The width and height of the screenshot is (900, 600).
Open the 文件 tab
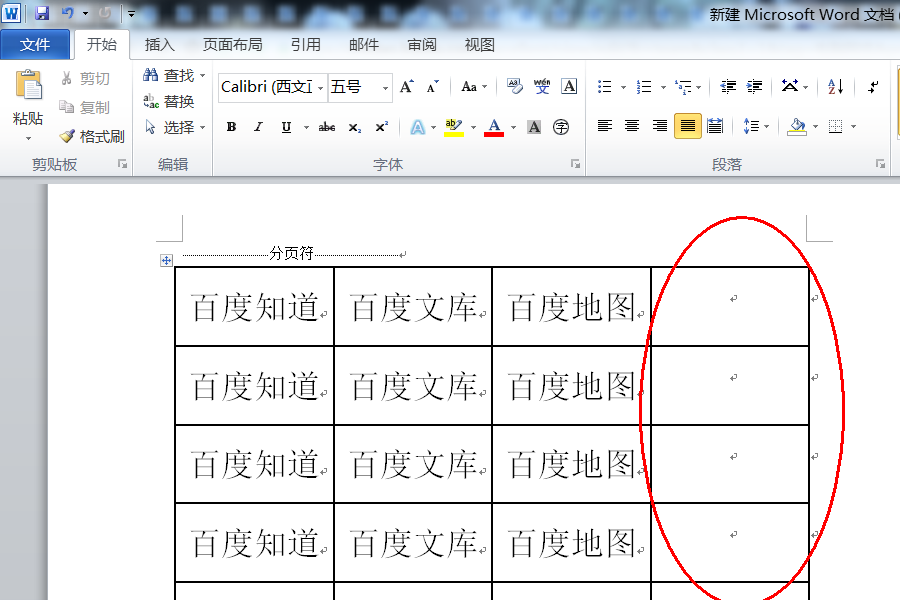tap(35, 45)
